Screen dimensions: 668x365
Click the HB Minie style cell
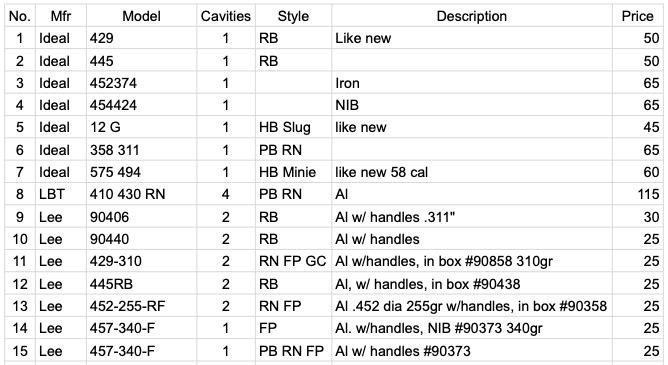coord(294,172)
